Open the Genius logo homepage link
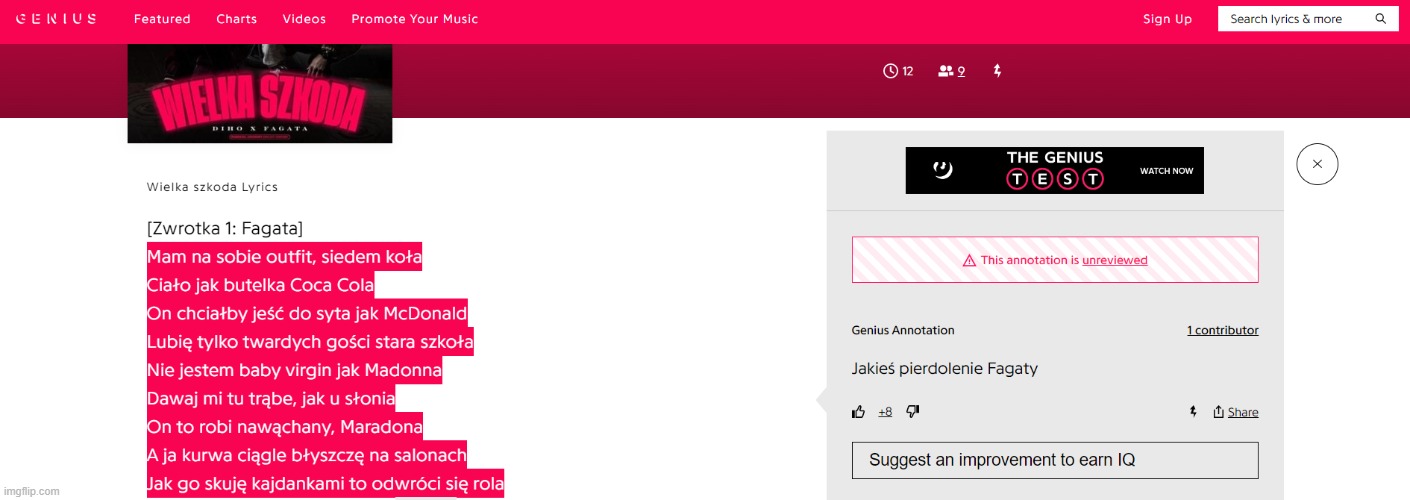The width and height of the screenshot is (1410, 500). 56,19
